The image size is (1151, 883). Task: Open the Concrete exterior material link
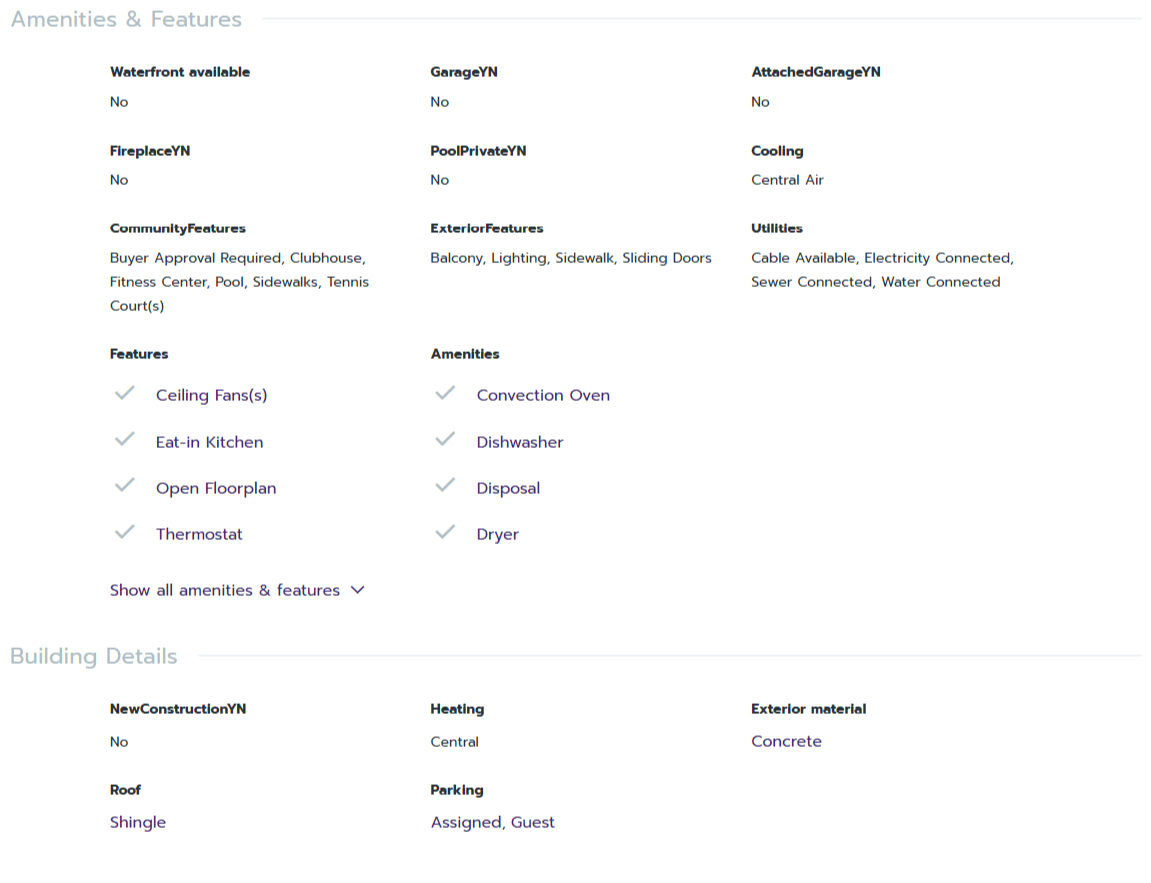(786, 741)
